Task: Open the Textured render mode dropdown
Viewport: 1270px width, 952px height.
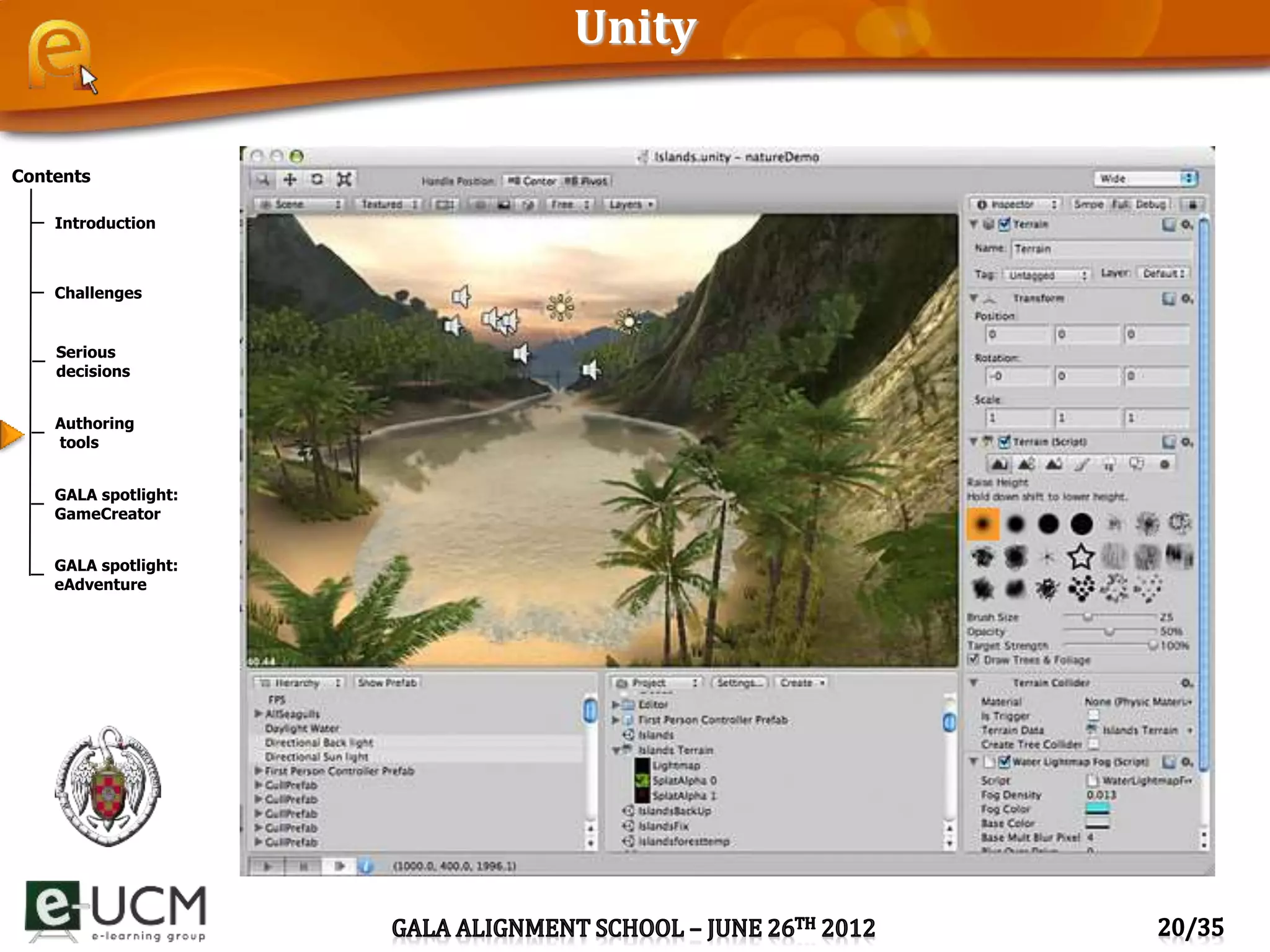Action: point(389,204)
